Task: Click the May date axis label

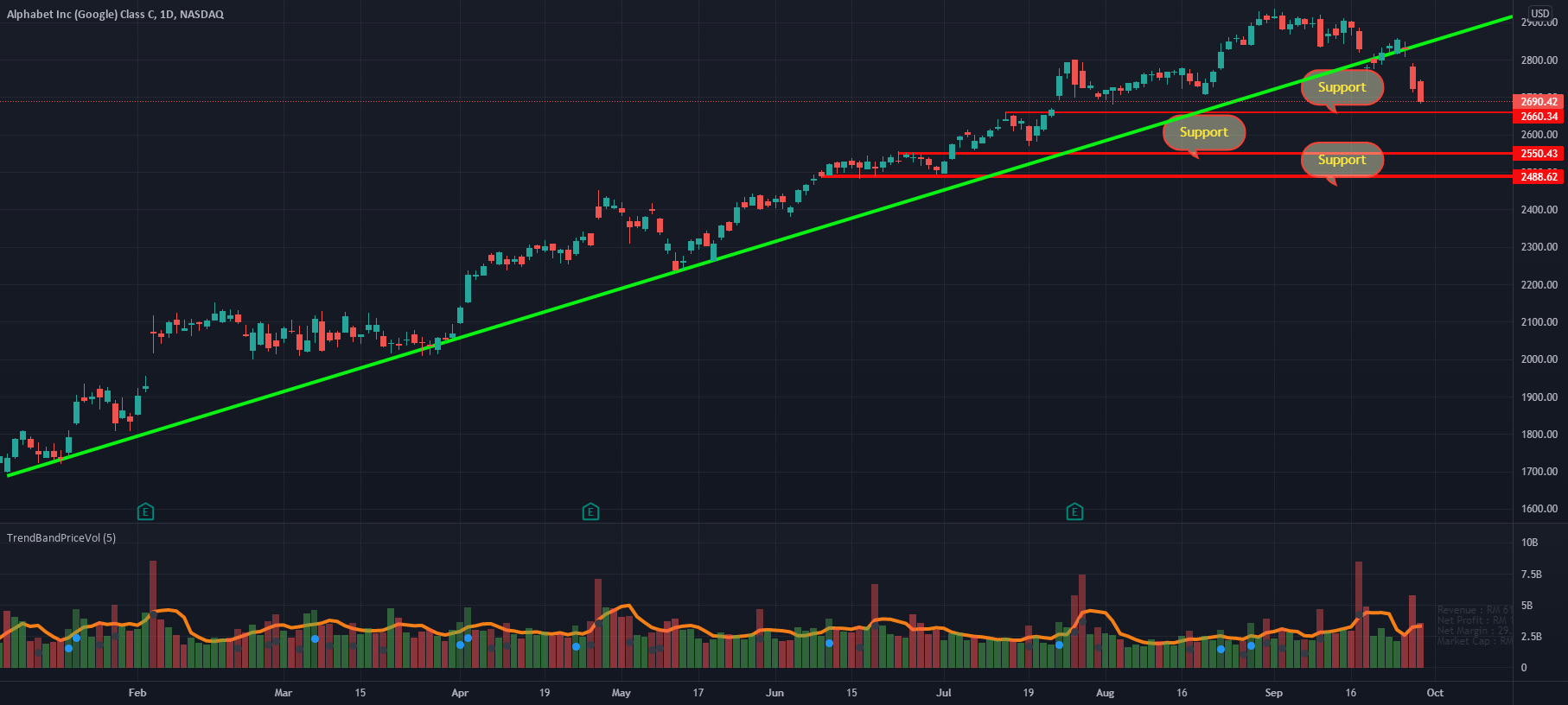Action: point(621,693)
